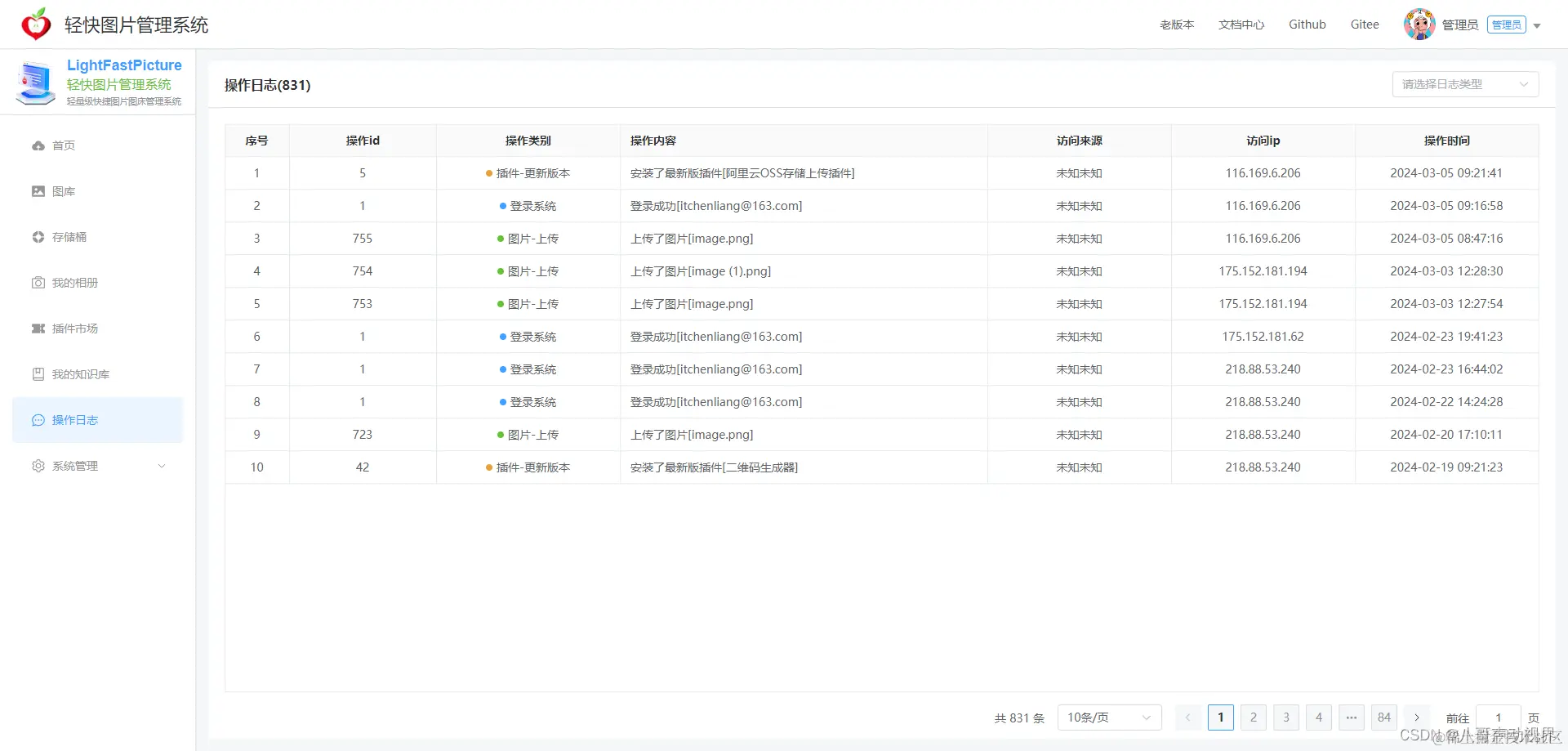Go to the previous page arrow
Image resolution: width=1568 pixels, height=751 pixels.
click(1188, 717)
